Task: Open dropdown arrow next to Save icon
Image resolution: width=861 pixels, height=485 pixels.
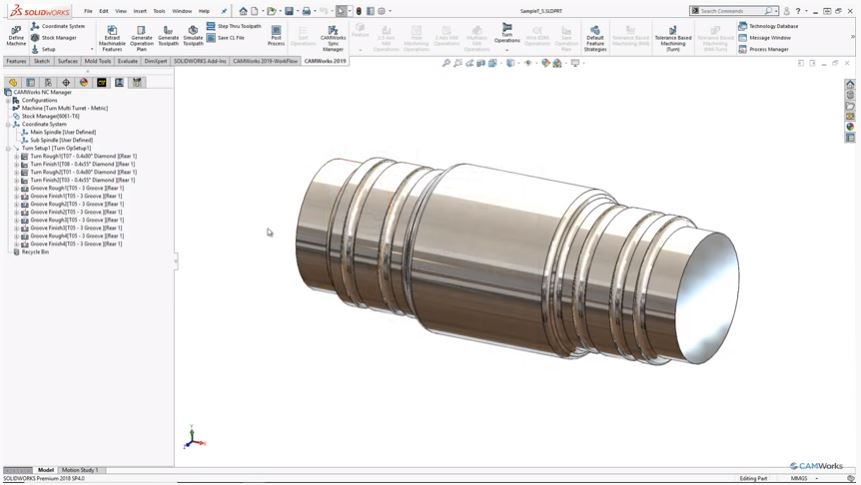Action: click(x=297, y=11)
